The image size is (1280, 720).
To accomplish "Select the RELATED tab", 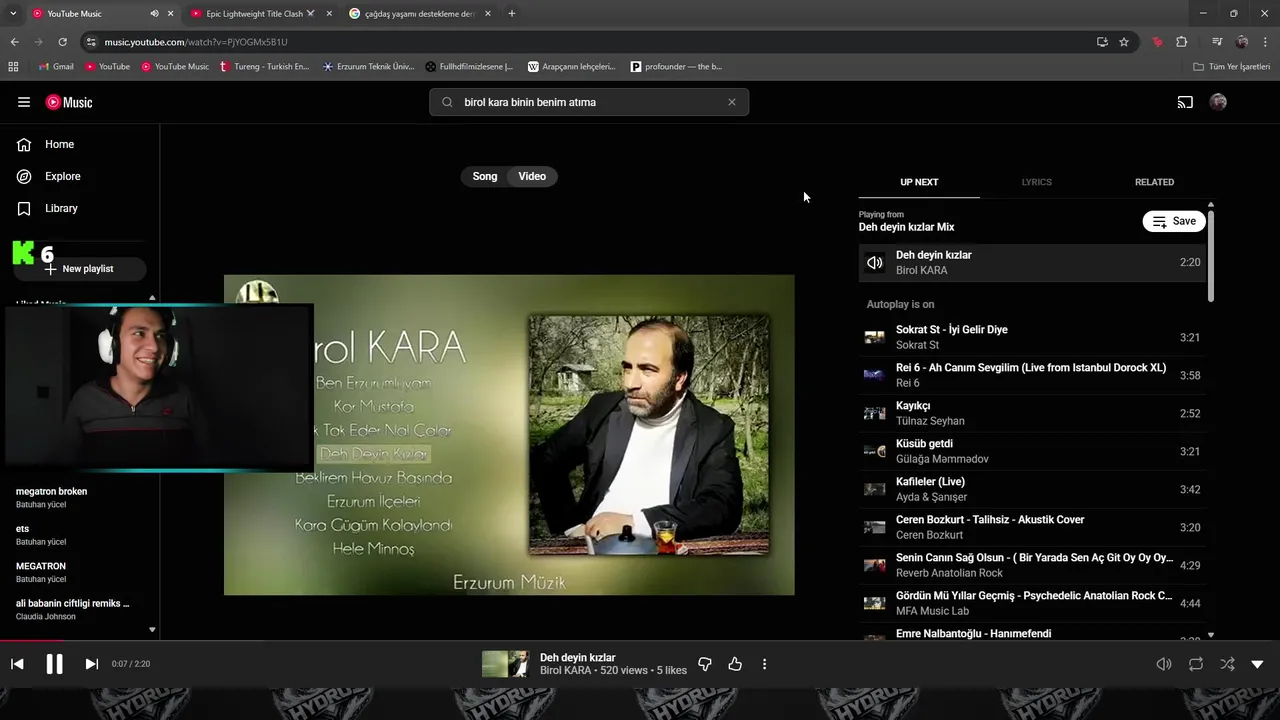I will (1154, 182).
